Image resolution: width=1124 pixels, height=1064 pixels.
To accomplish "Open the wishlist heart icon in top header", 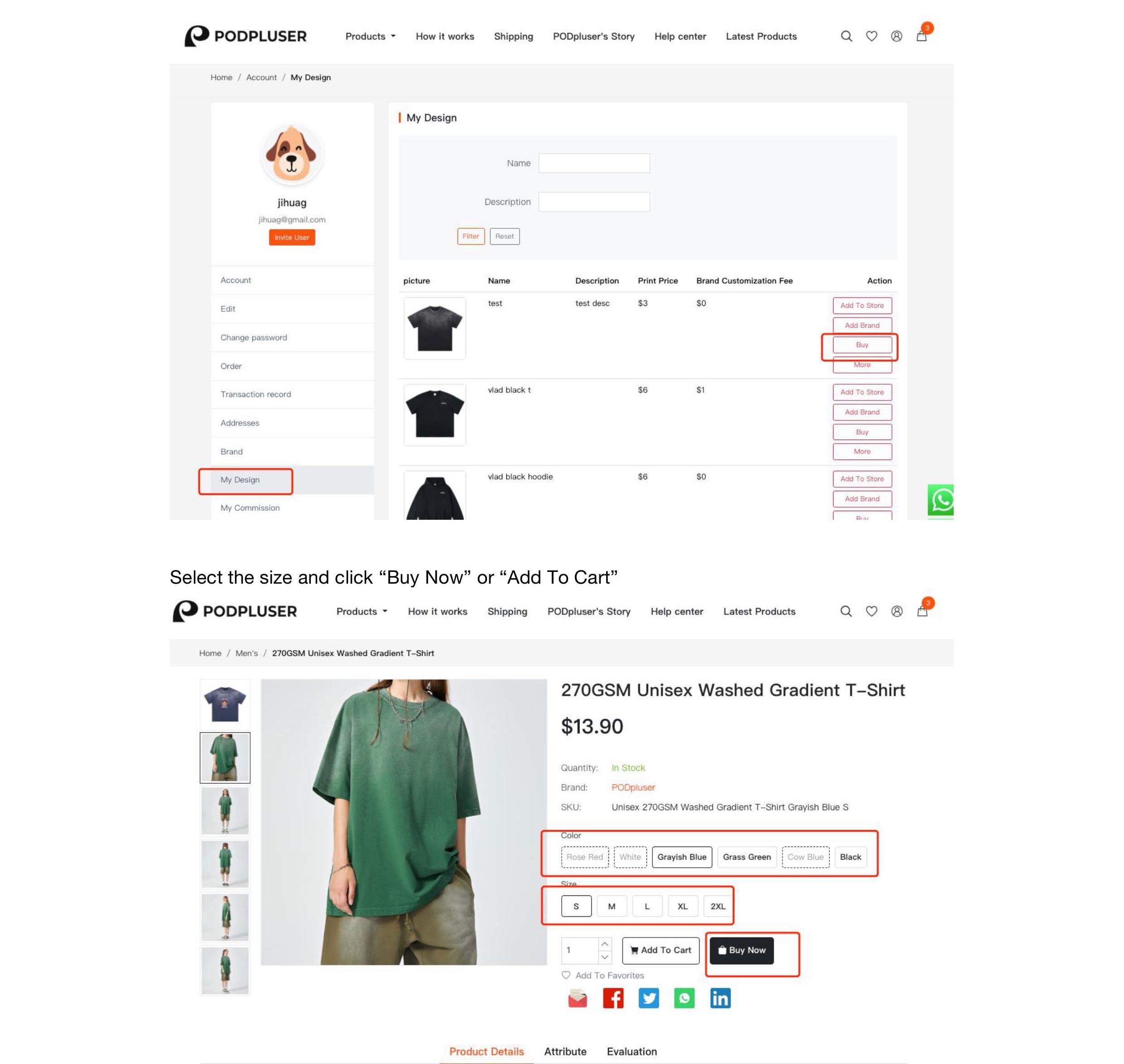I will (872, 36).
